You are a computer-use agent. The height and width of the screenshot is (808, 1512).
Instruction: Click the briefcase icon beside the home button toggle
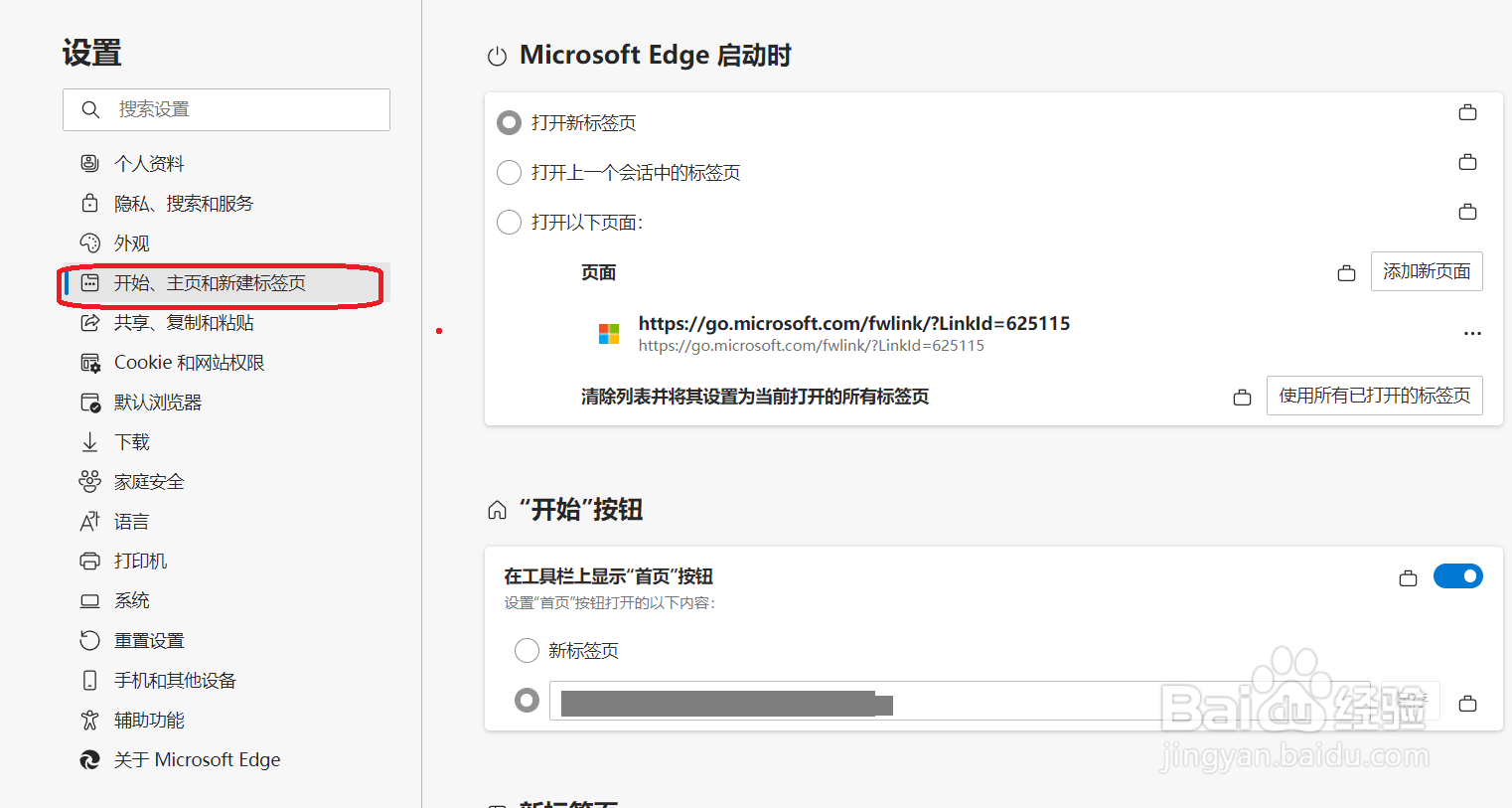coord(1408,578)
